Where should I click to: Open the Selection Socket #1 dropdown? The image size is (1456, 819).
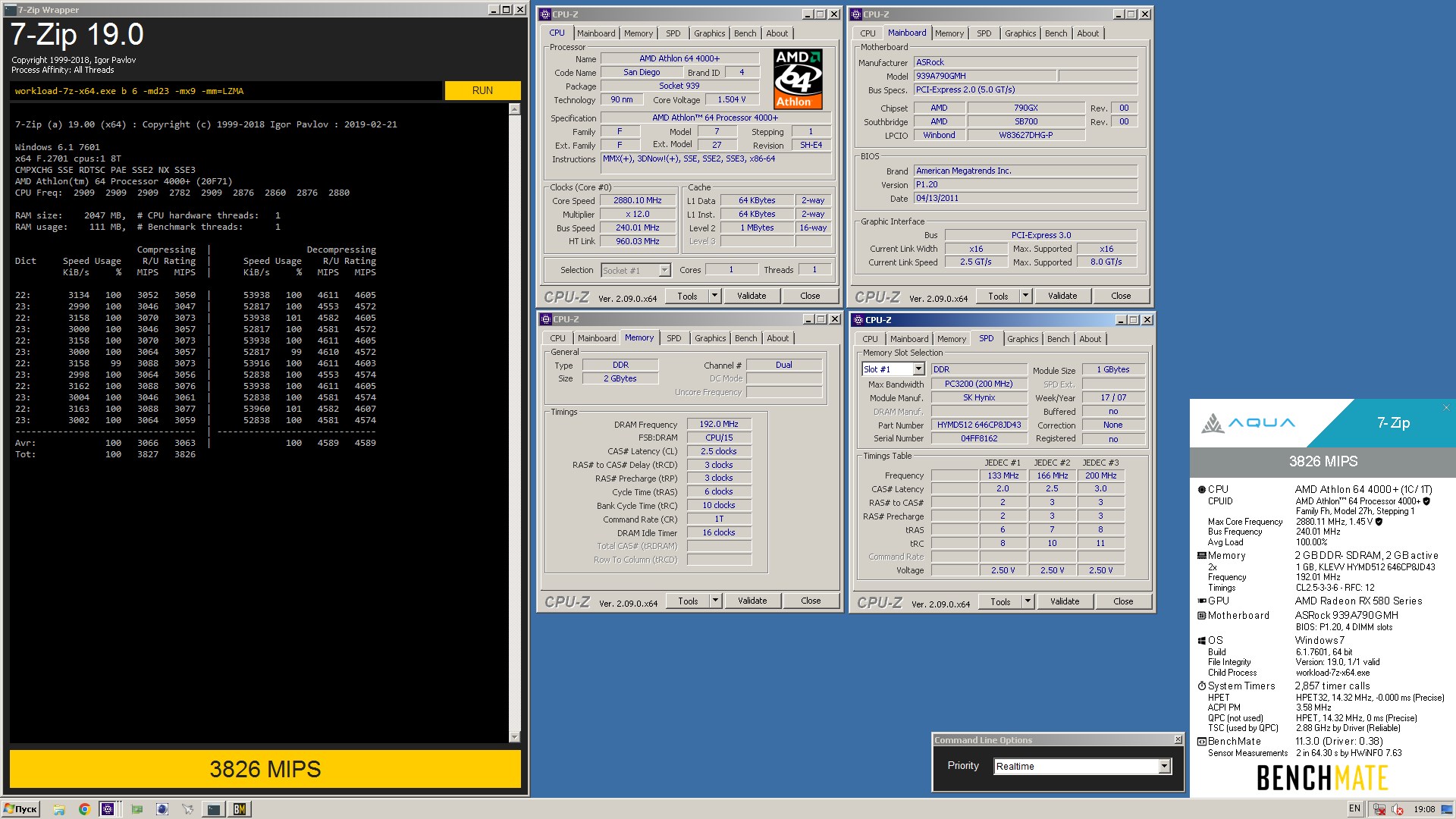click(664, 270)
